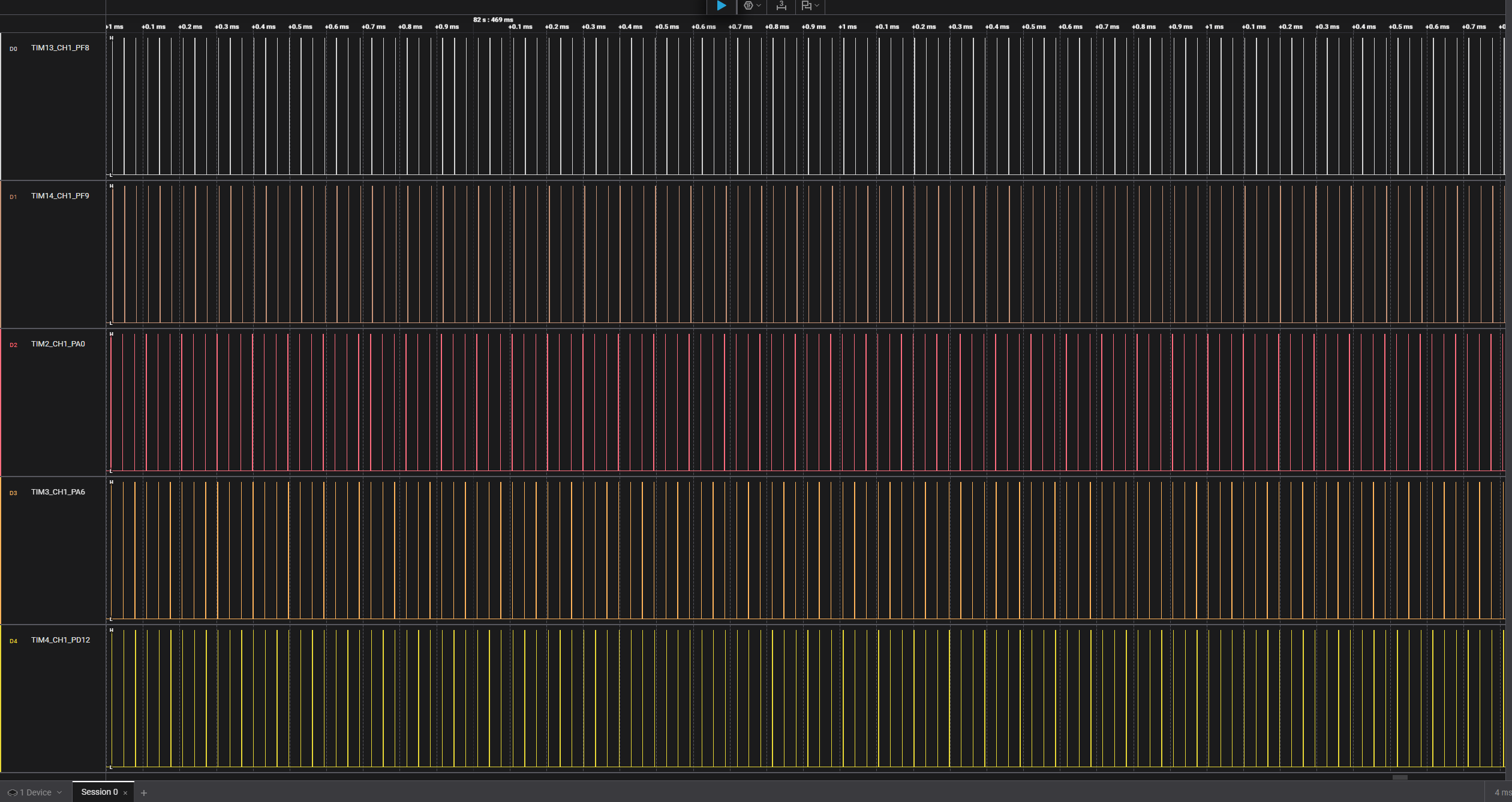Screen dimensions: 1512x802
Task: Open the 1 Device dropdown
Action: click(35, 792)
